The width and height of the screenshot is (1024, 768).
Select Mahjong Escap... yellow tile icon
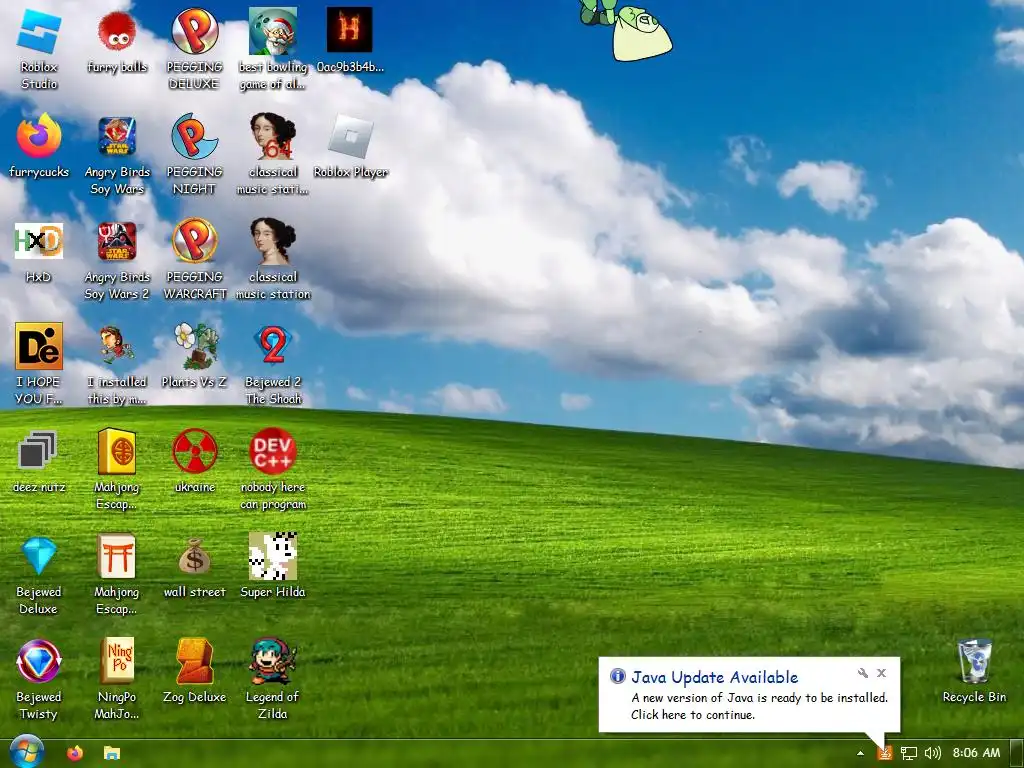pyautogui.click(x=117, y=469)
